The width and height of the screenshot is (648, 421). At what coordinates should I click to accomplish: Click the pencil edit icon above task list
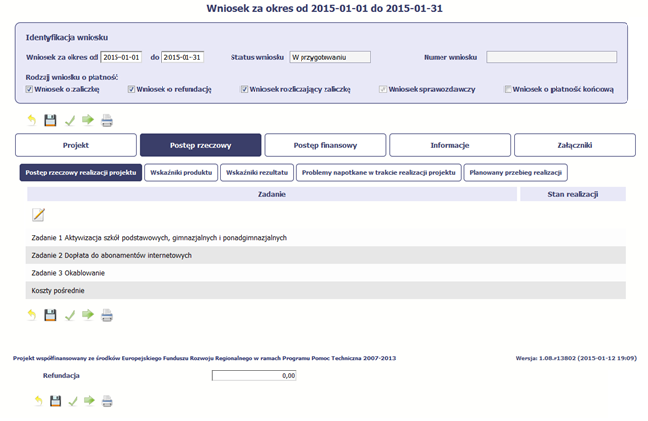(x=38, y=215)
